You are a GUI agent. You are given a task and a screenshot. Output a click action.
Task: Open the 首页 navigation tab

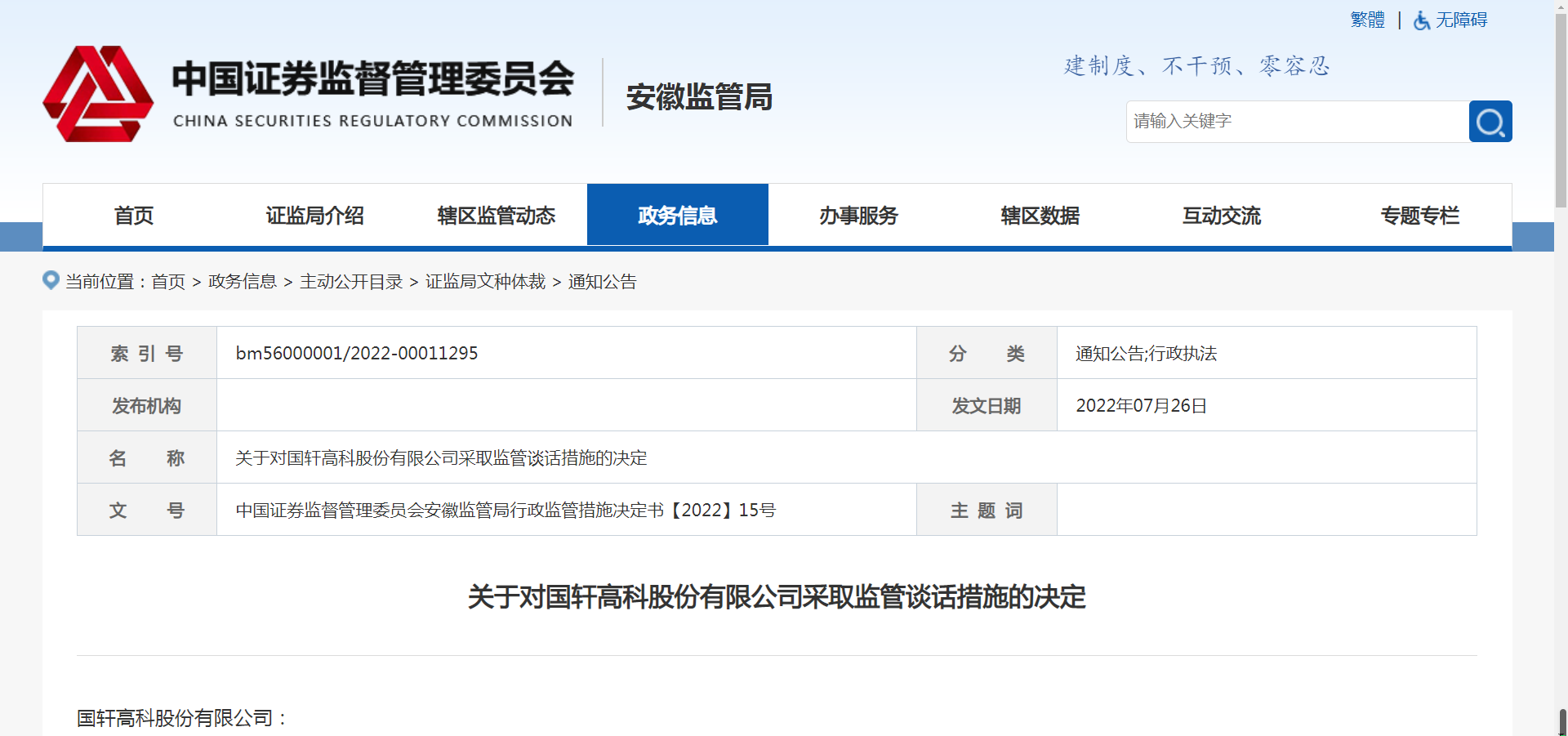[x=134, y=216]
